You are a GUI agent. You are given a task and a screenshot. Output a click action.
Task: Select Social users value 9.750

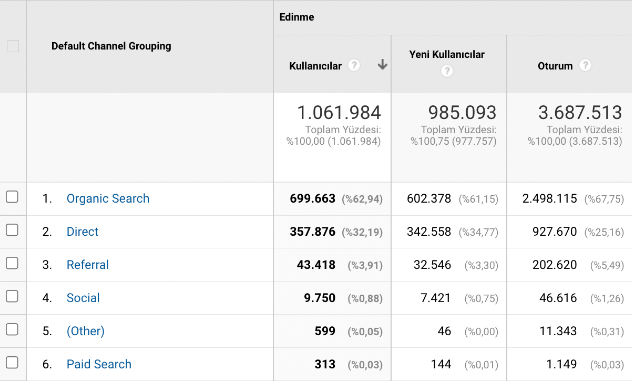pyautogui.click(x=320, y=298)
